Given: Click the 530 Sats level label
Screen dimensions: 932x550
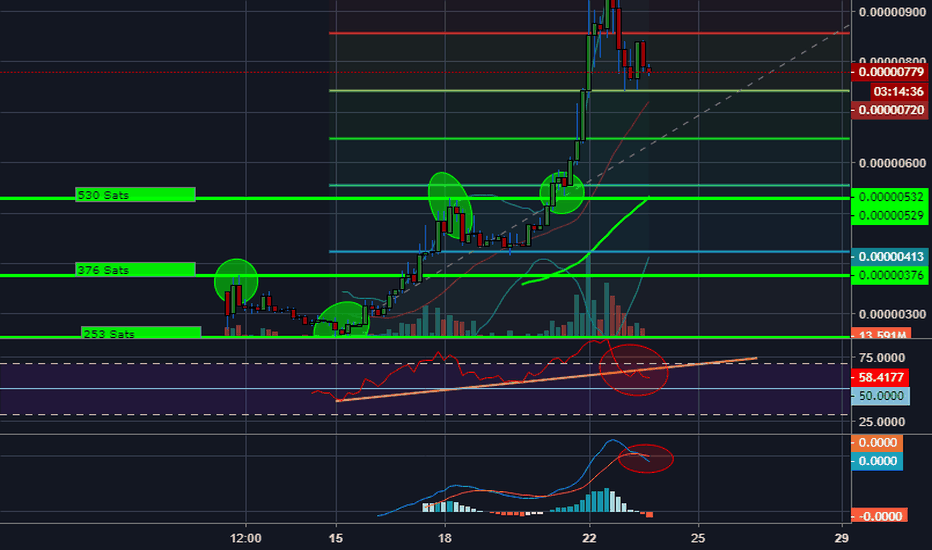Looking at the screenshot, I should click(x=135, y=194).
